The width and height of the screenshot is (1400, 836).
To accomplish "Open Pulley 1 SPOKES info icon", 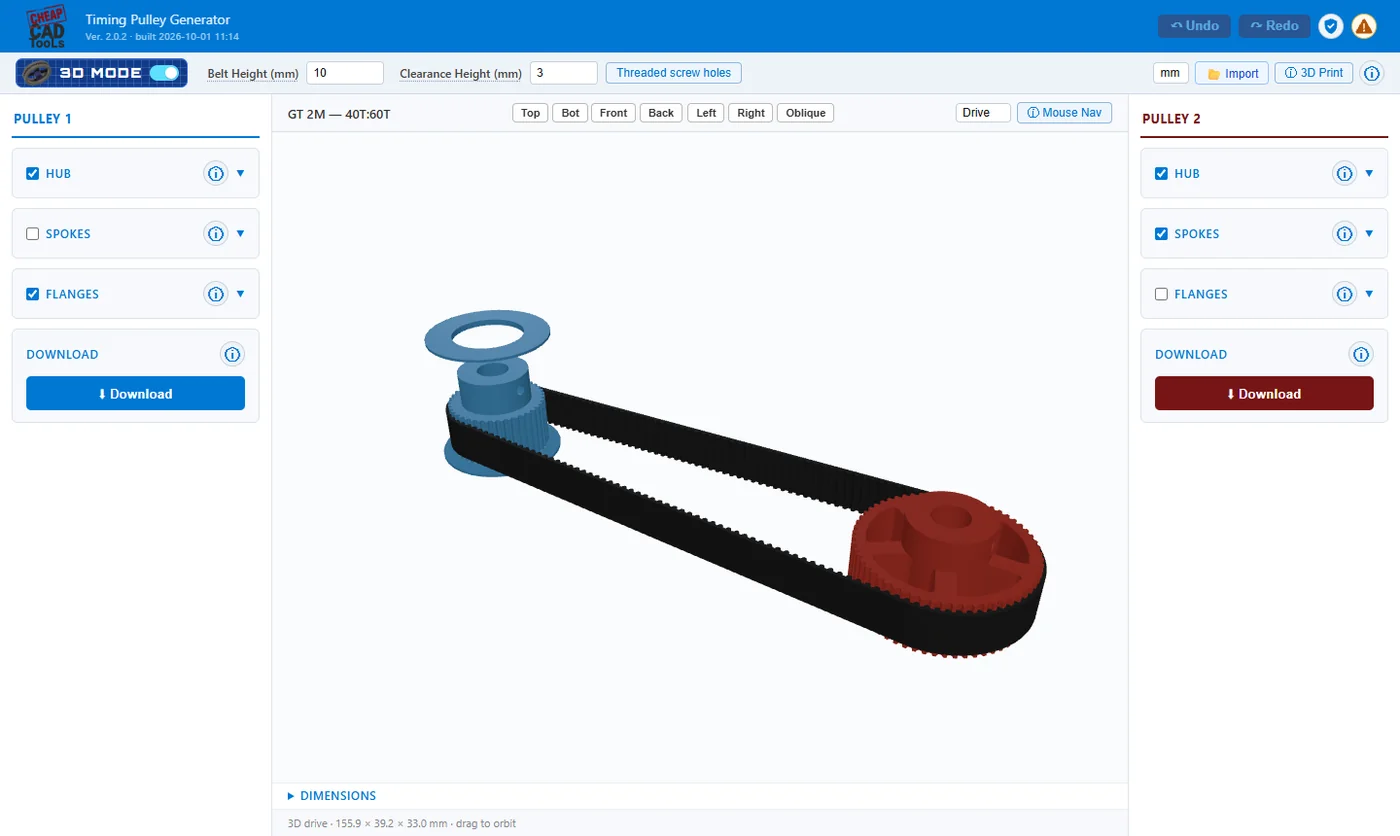I will [215, 234].
